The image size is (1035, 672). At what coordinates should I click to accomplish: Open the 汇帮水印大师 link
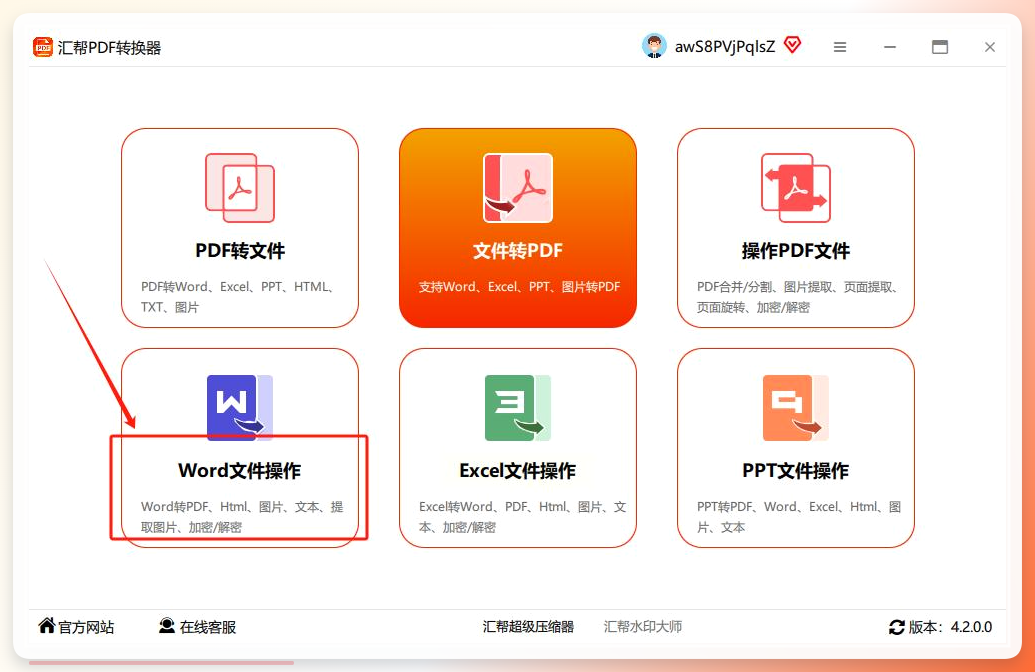click(643, 626)
